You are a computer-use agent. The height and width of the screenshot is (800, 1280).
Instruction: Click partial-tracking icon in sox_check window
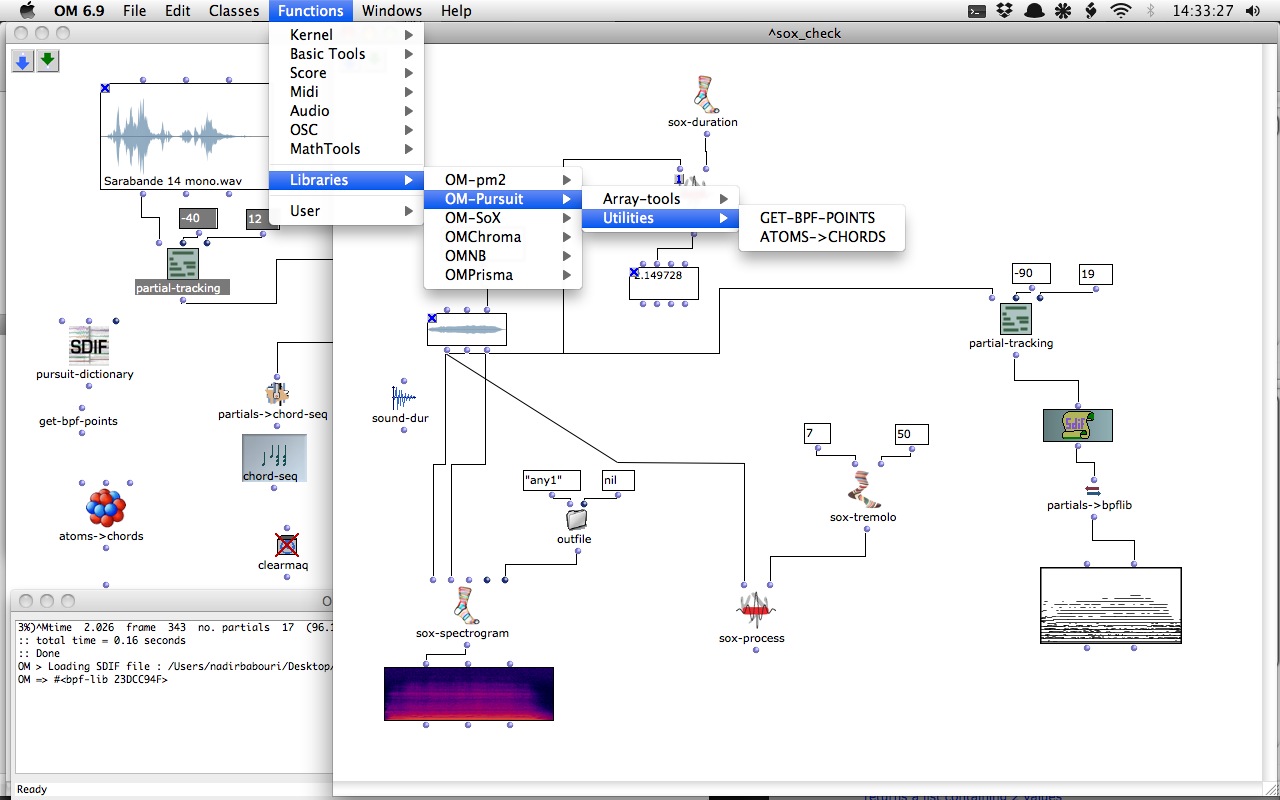(x=1015, y=319)
